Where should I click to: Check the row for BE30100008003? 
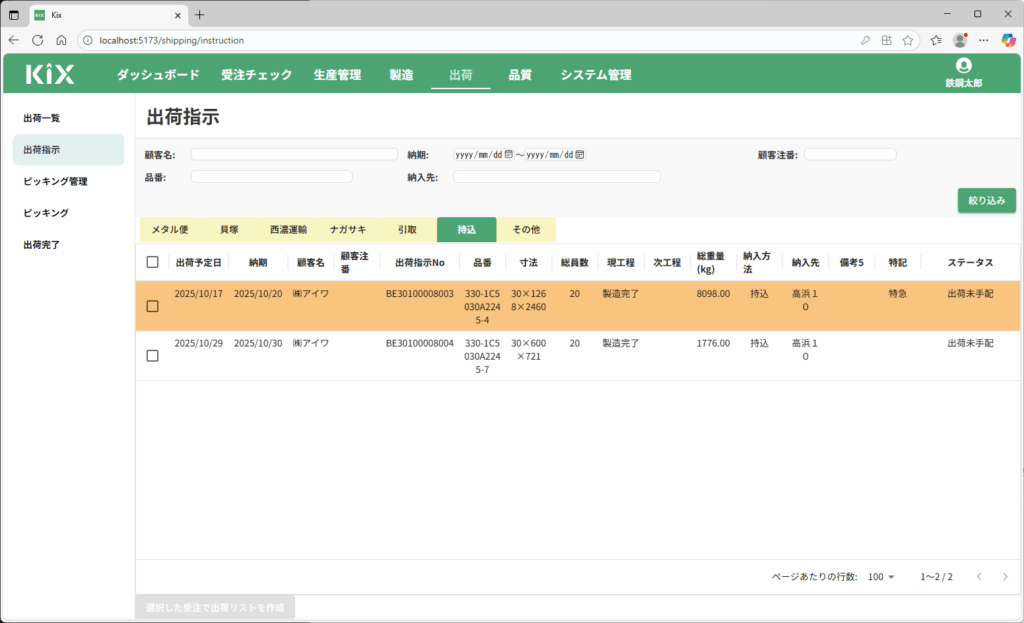[x=152, y=306]
